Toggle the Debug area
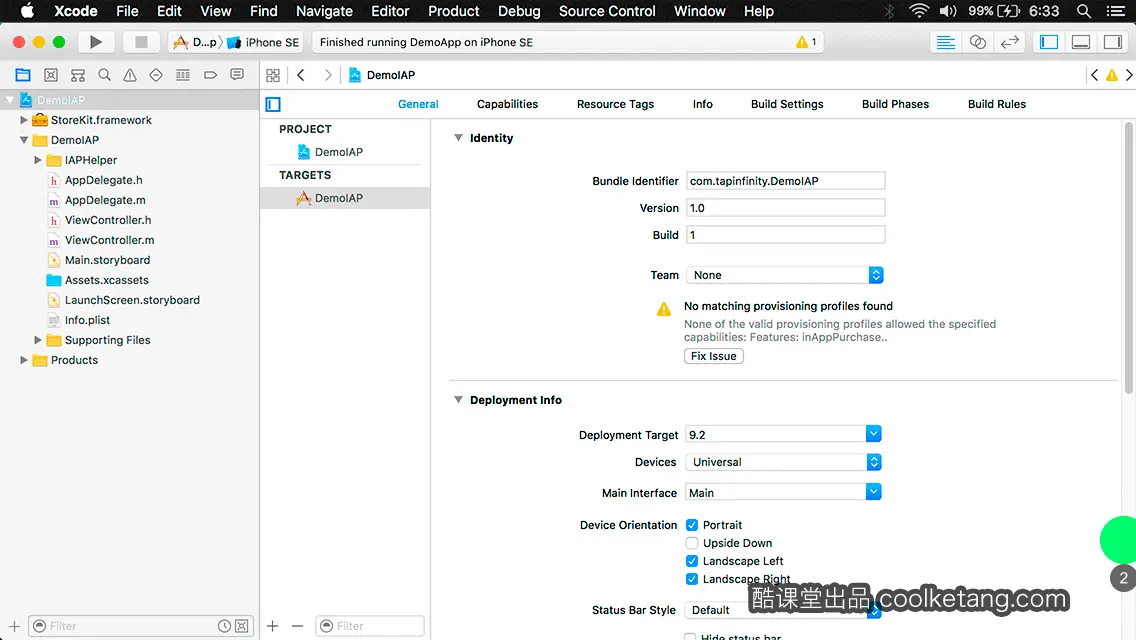This screenshot has width=1136, height=640. [1080, 42]
